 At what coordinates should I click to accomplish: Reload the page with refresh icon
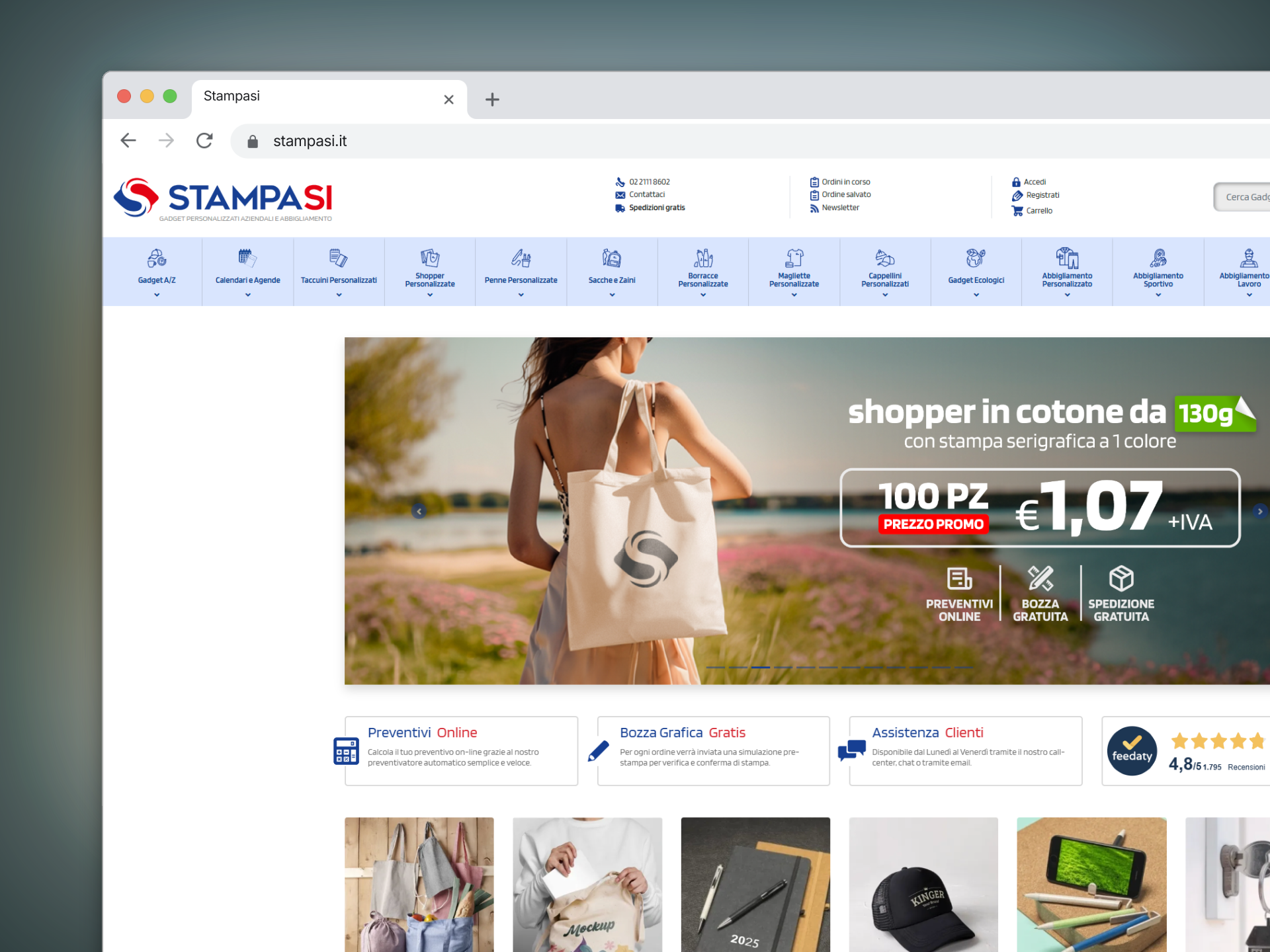point(204,140)
